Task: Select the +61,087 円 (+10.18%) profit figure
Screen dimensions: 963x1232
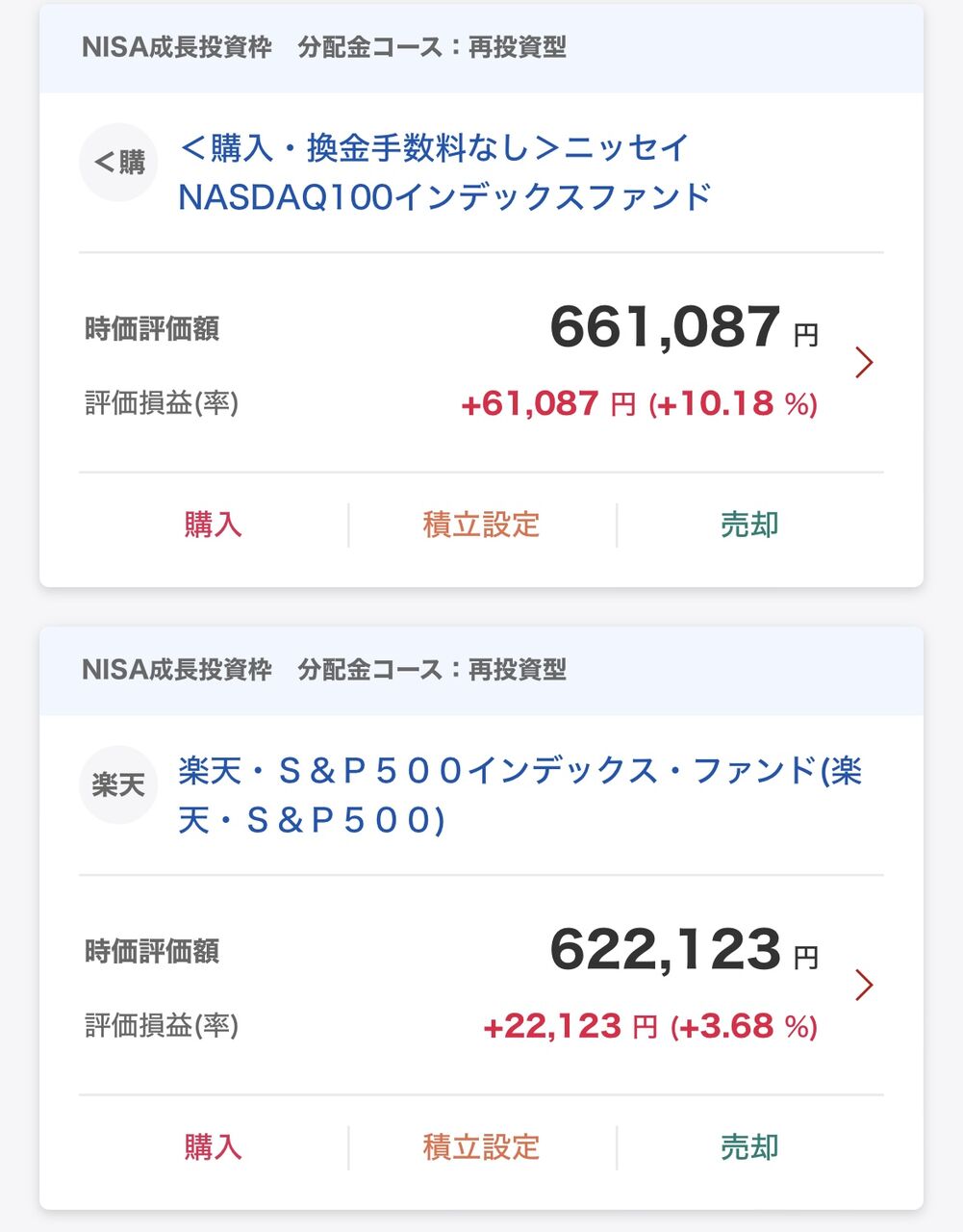Action: pos(639,404)
